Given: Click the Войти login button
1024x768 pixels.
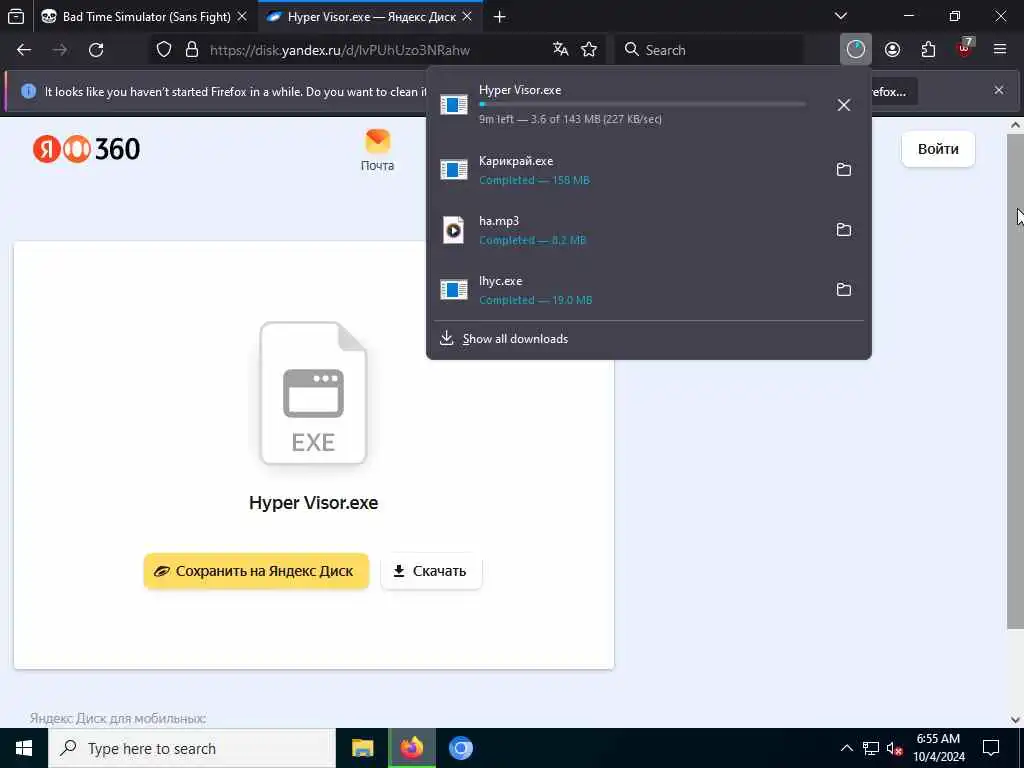Looking at the screenshot, I should tap(938, 149).
